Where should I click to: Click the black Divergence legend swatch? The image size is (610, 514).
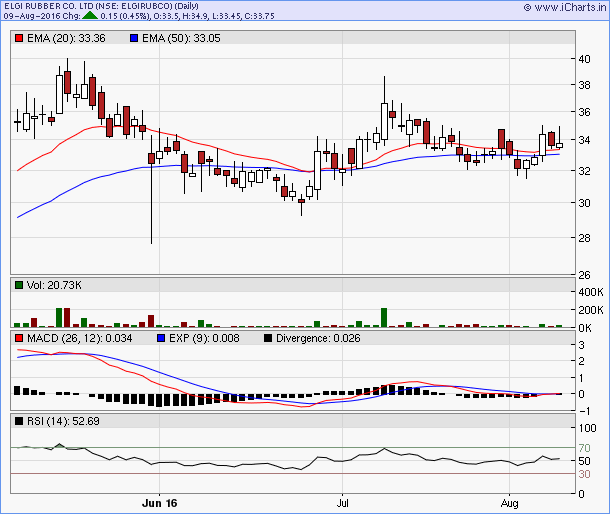[x=268, y=338]
